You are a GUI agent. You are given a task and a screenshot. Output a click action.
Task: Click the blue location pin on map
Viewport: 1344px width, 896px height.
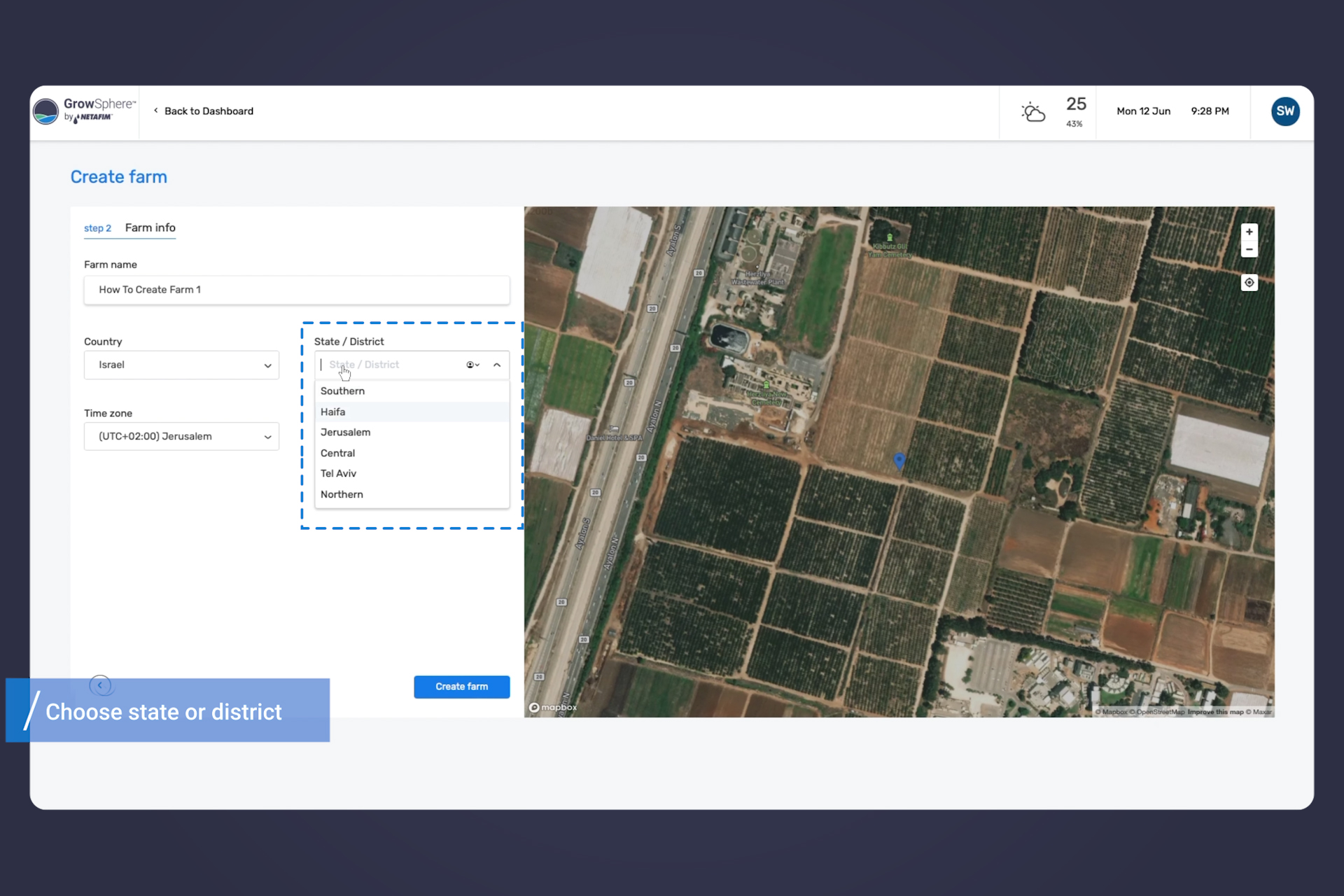point(899,460)
